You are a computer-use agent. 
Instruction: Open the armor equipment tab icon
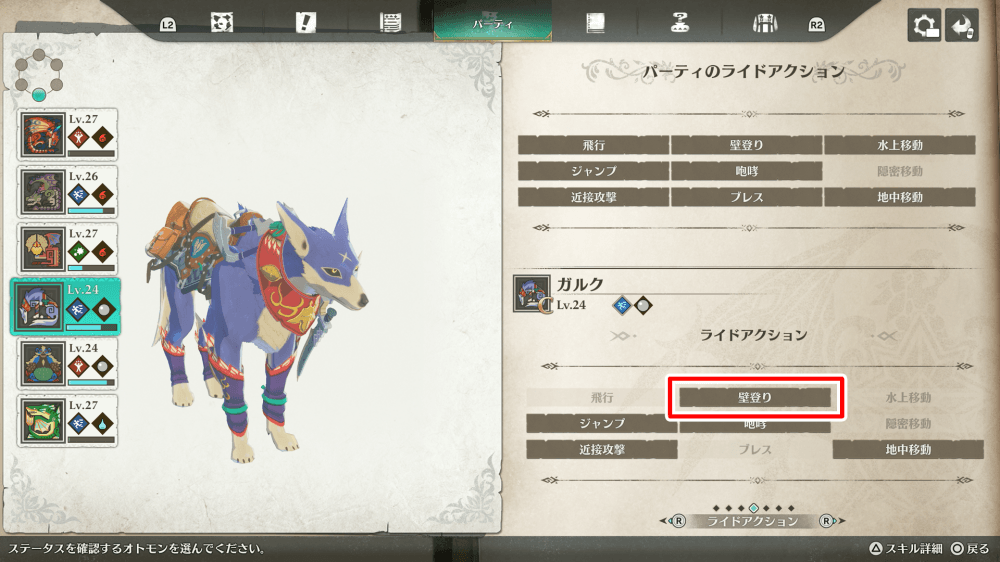click(765, 24)
